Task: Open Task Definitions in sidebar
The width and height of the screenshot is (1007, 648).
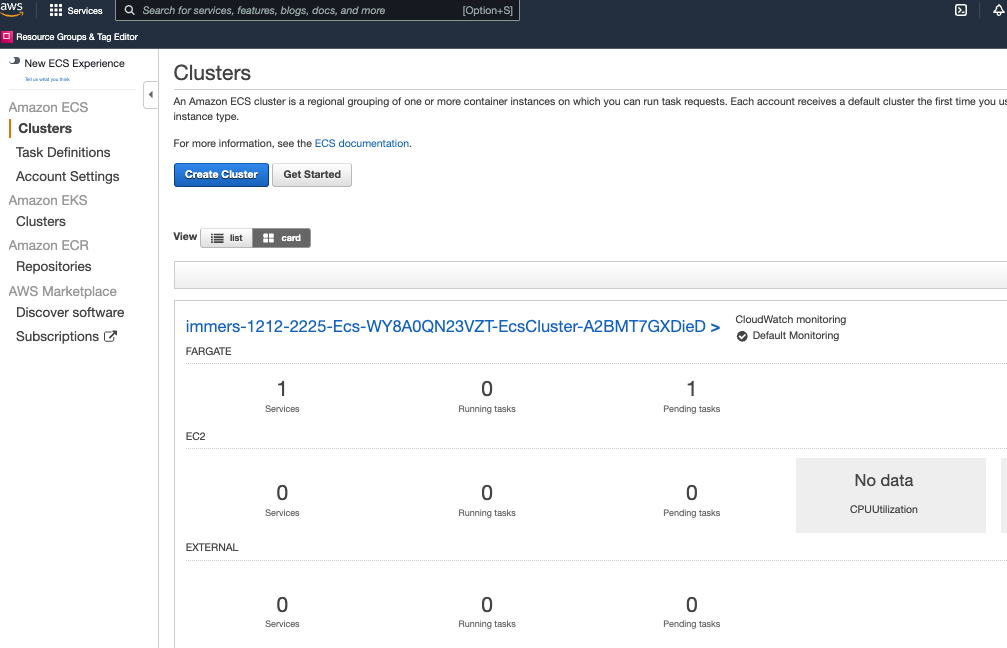Action: click(x=63, y=152)
